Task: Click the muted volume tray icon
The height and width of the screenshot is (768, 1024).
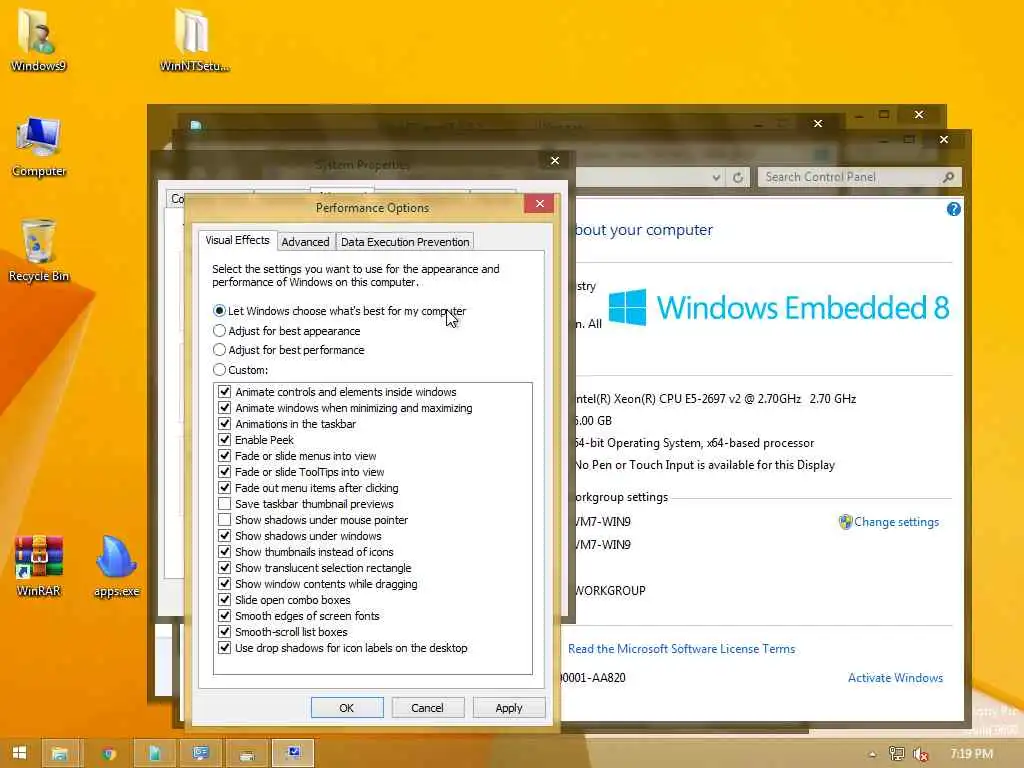Action: click(x=921, y=754)
